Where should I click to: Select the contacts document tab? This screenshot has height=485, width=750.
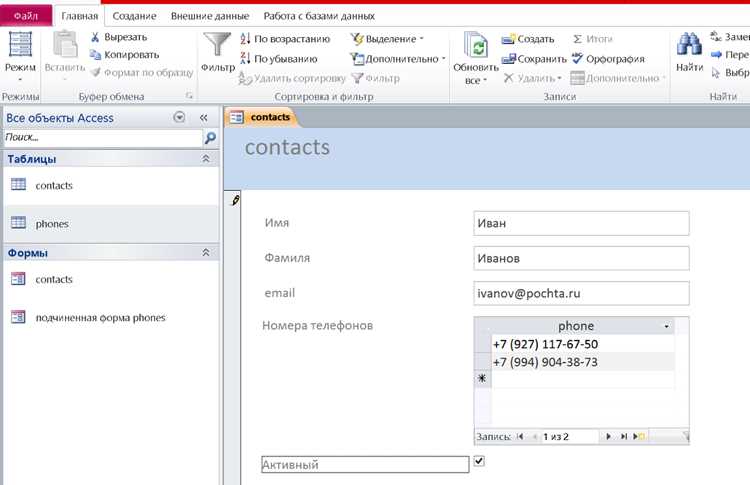261,117
